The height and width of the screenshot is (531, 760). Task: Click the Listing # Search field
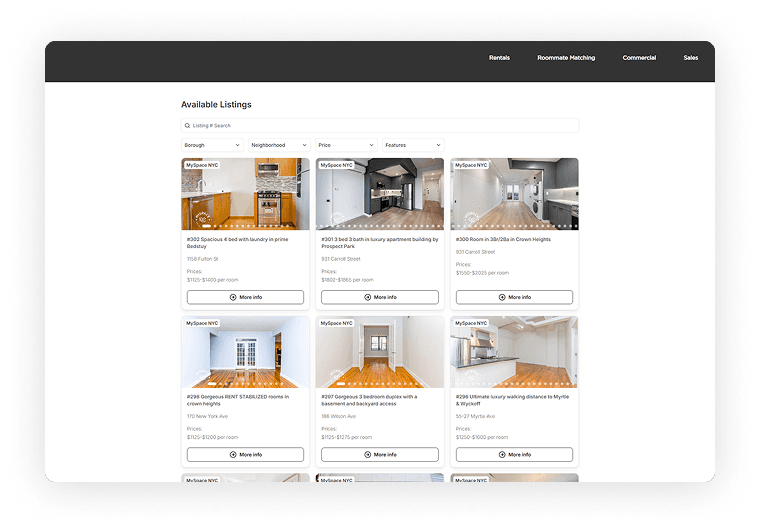pyautogui.click(x=380, y=125)
